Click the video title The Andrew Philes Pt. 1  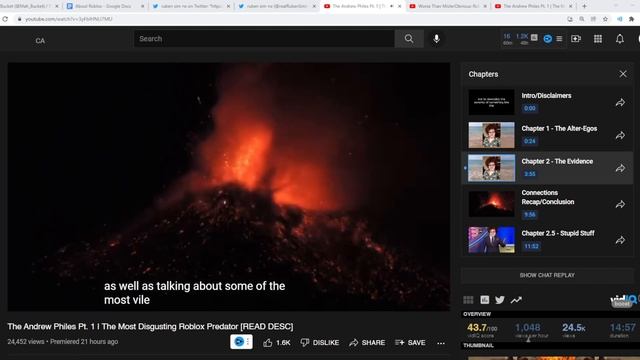point(150,327)
